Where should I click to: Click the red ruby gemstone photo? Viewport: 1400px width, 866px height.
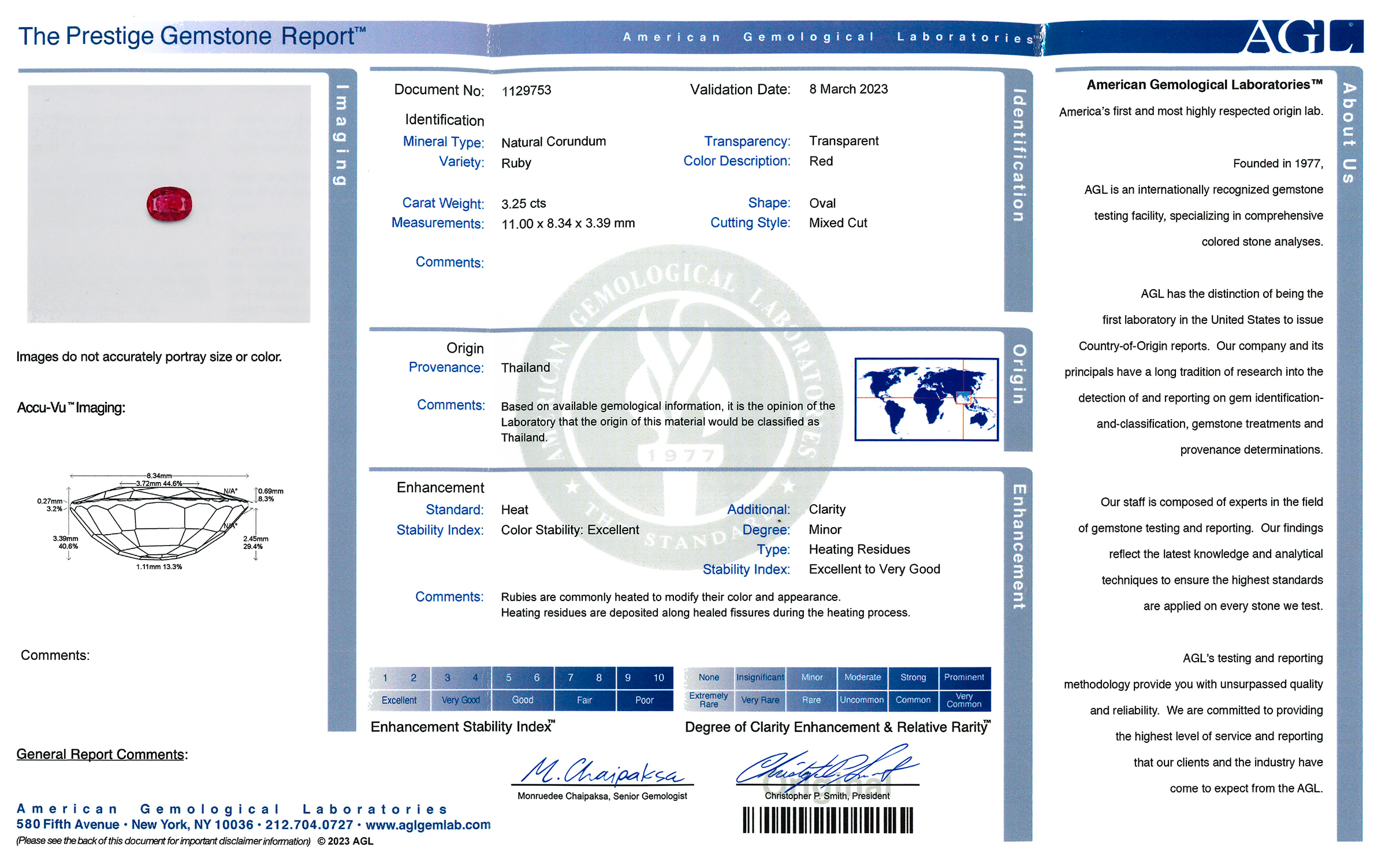pyautogui.click(x=169, y=204)
